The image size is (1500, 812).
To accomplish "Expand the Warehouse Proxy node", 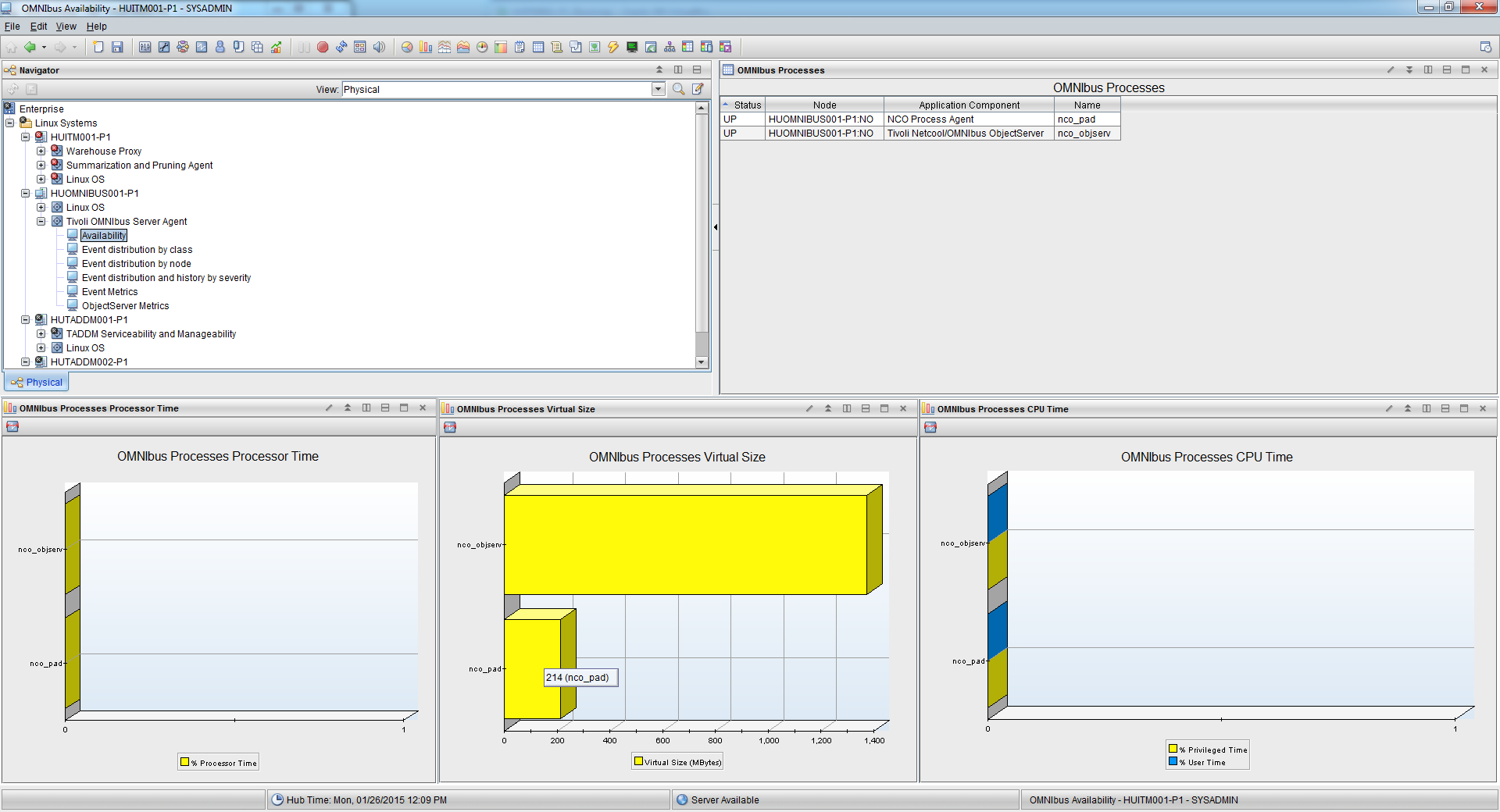I will tap(41, 151).
